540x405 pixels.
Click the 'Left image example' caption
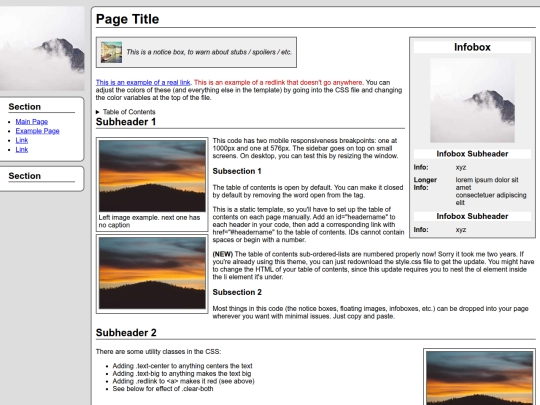pyautogui.click(x=149, y=221)
